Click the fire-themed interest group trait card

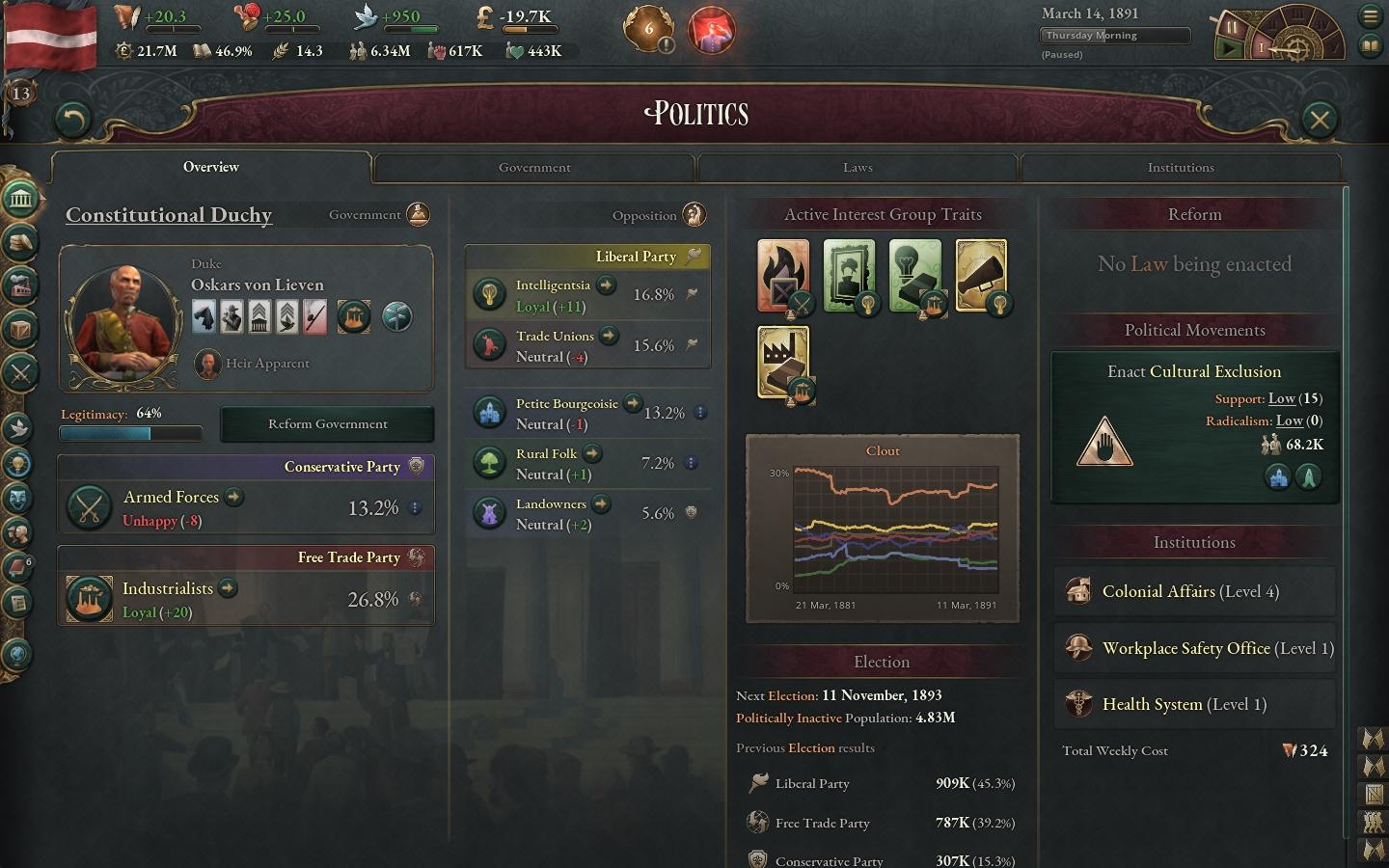(x=783, y=276)
